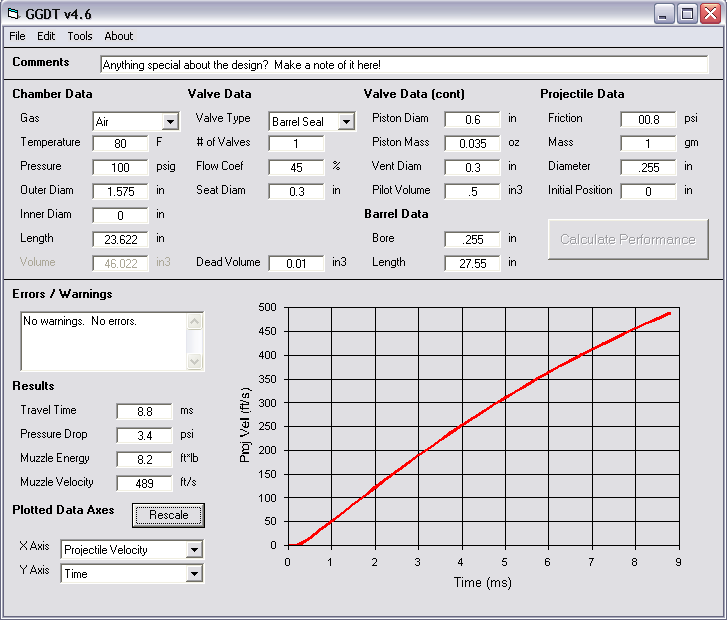Maximize the GGDT window
The height and width of the screenshot is (620, 727).
tap(687, 13)
